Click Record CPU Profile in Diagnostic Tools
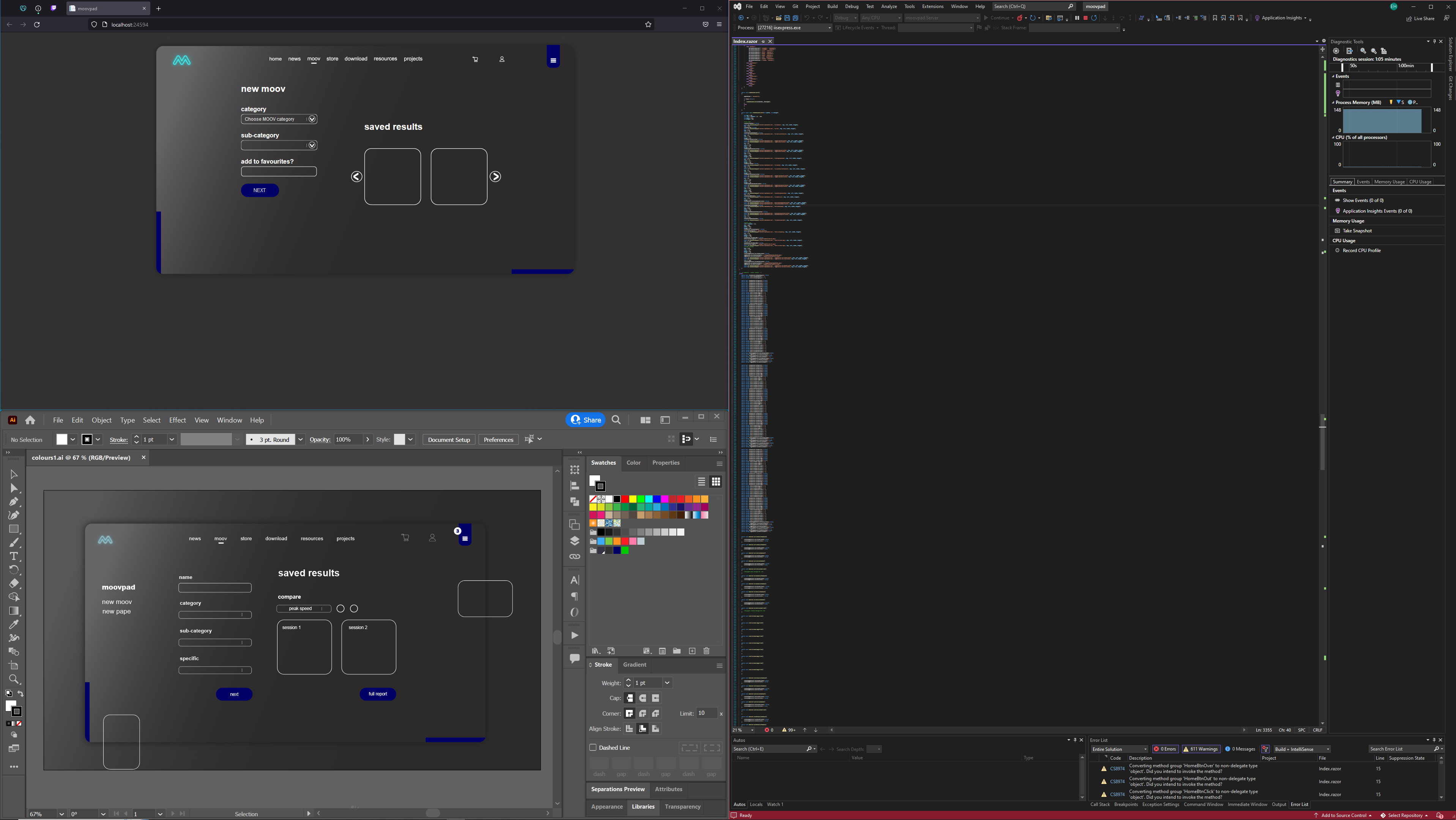 click(x=1361, y=250)
